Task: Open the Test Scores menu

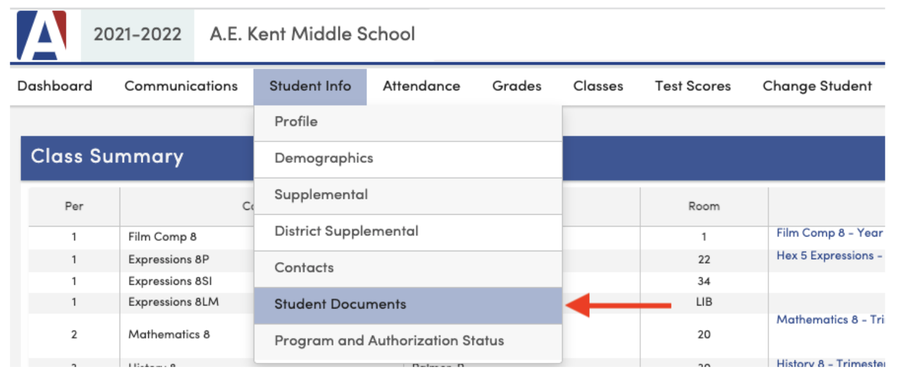Action: tap(693, 86)
